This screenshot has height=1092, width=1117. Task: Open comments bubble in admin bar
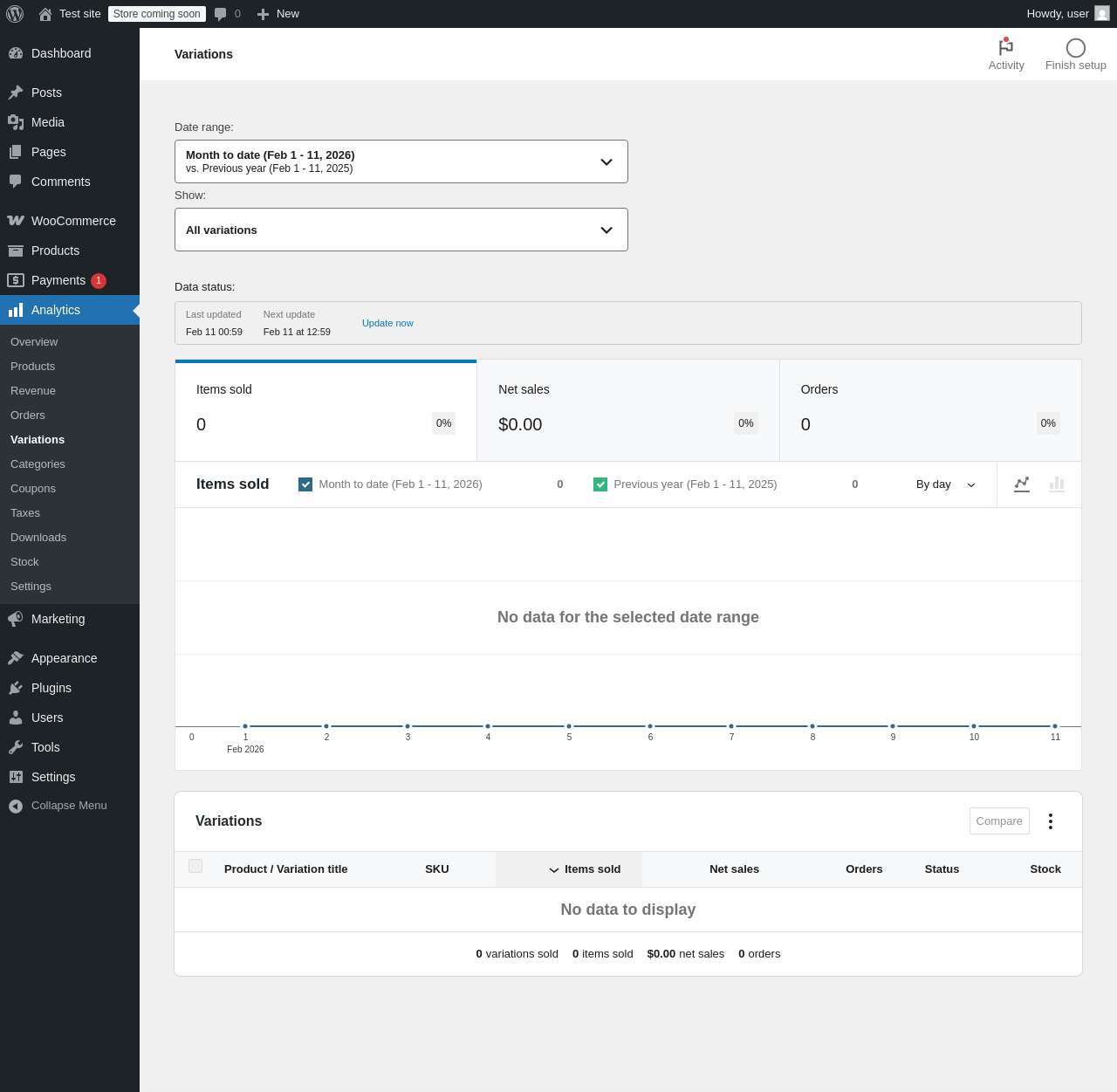tap(221, 14)
